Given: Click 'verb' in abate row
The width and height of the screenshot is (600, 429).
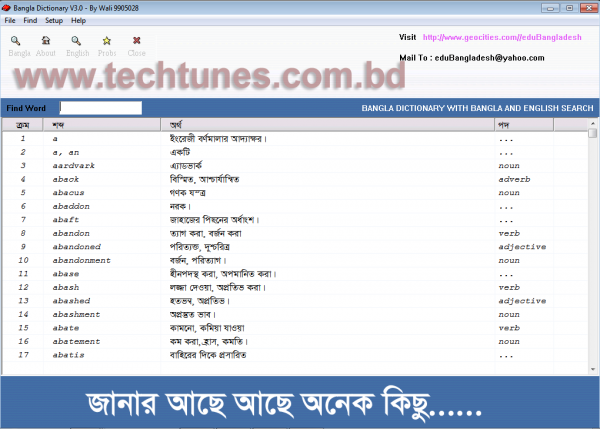Looking at the screenshot, I should tap(509, 328).
